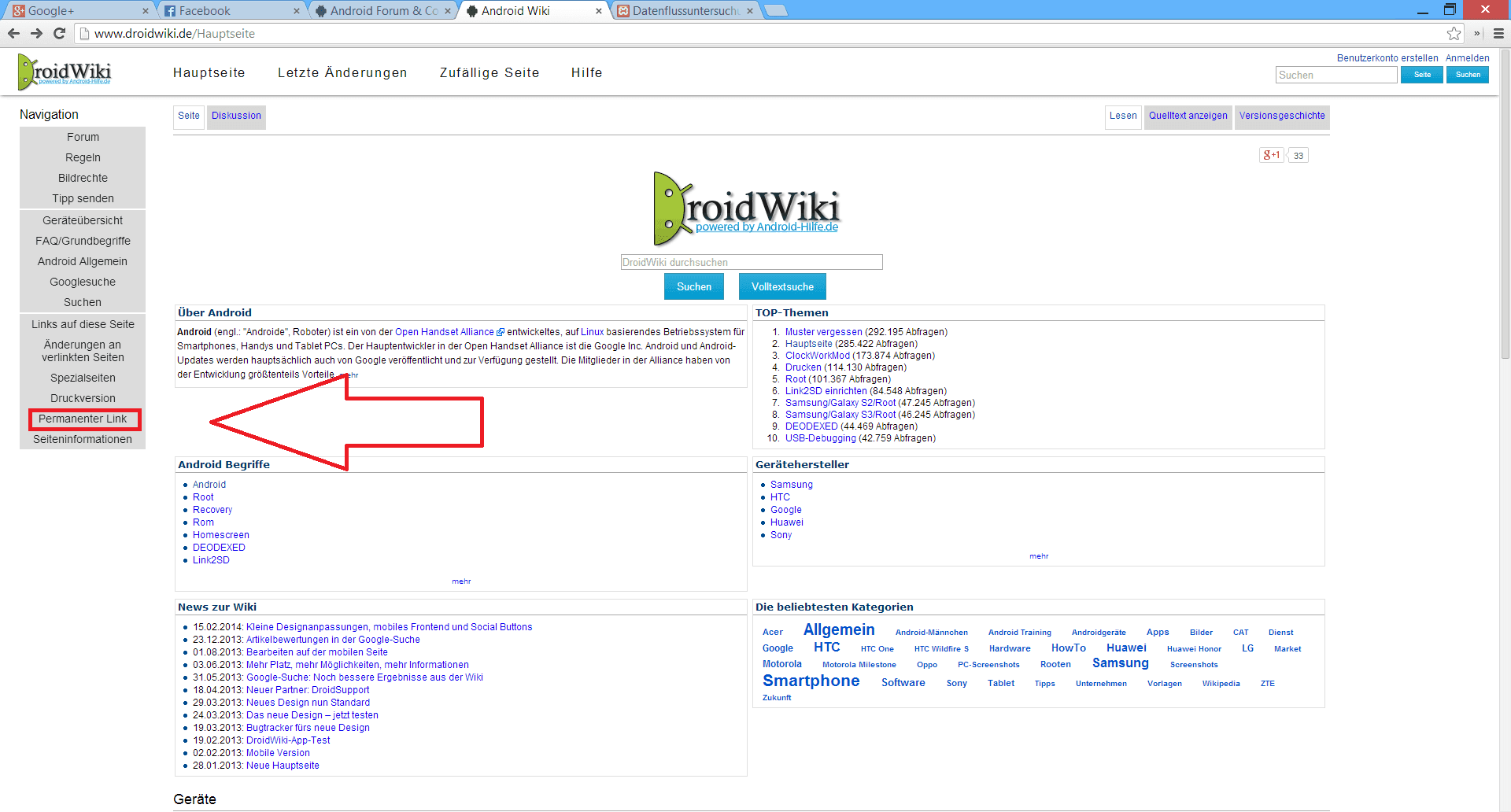
Task: Click the page vertical scrollbar
Action: (x=1504, y=205)
